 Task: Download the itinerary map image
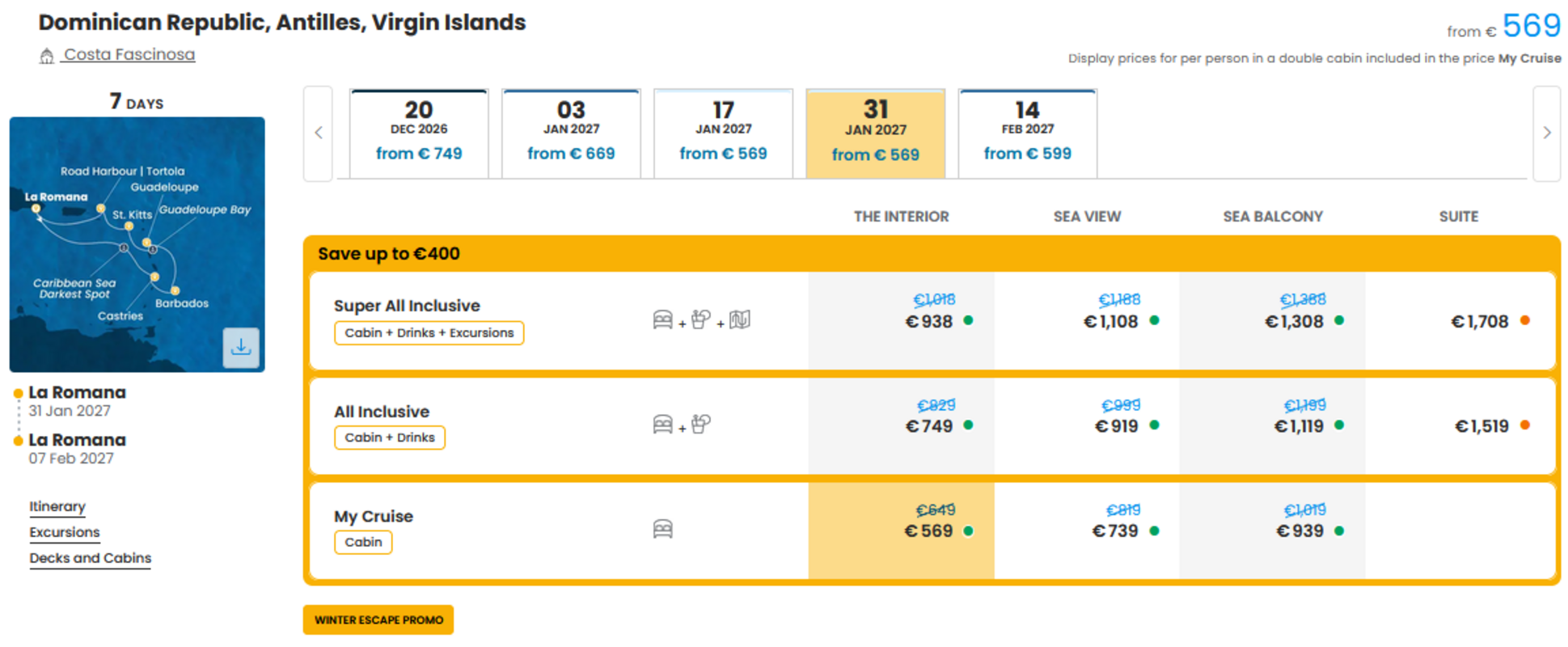click(241, 348)
